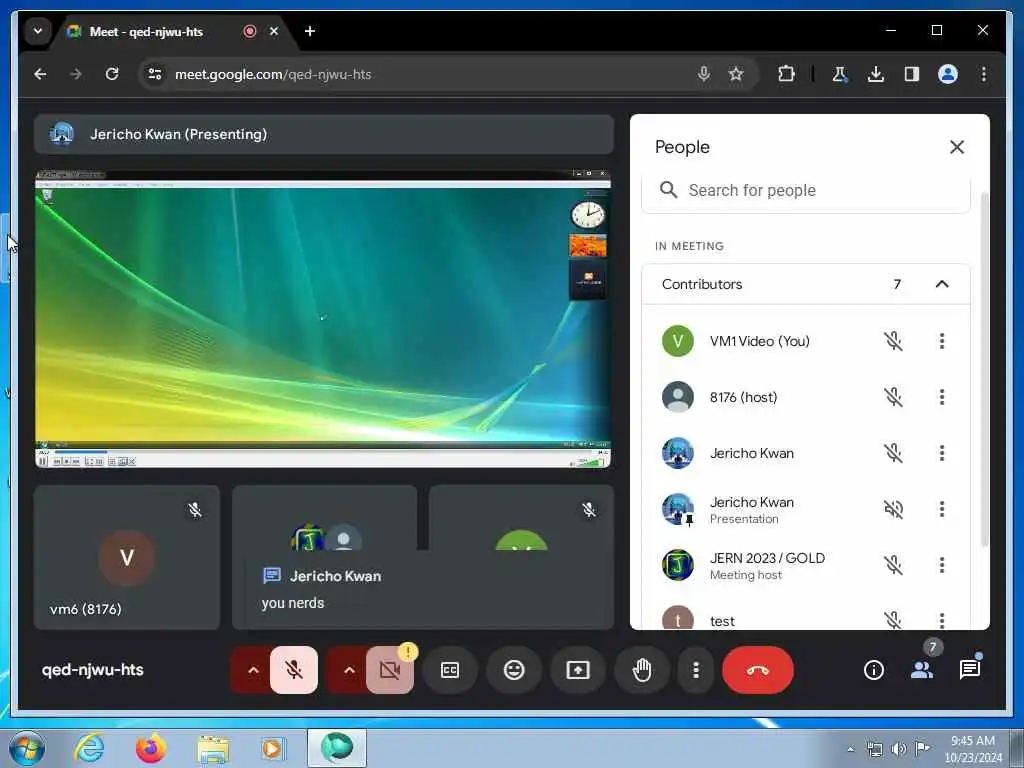Screen dimensions: 1024x768
Task: View site information icon in address bar
Action: coord(155,74)
